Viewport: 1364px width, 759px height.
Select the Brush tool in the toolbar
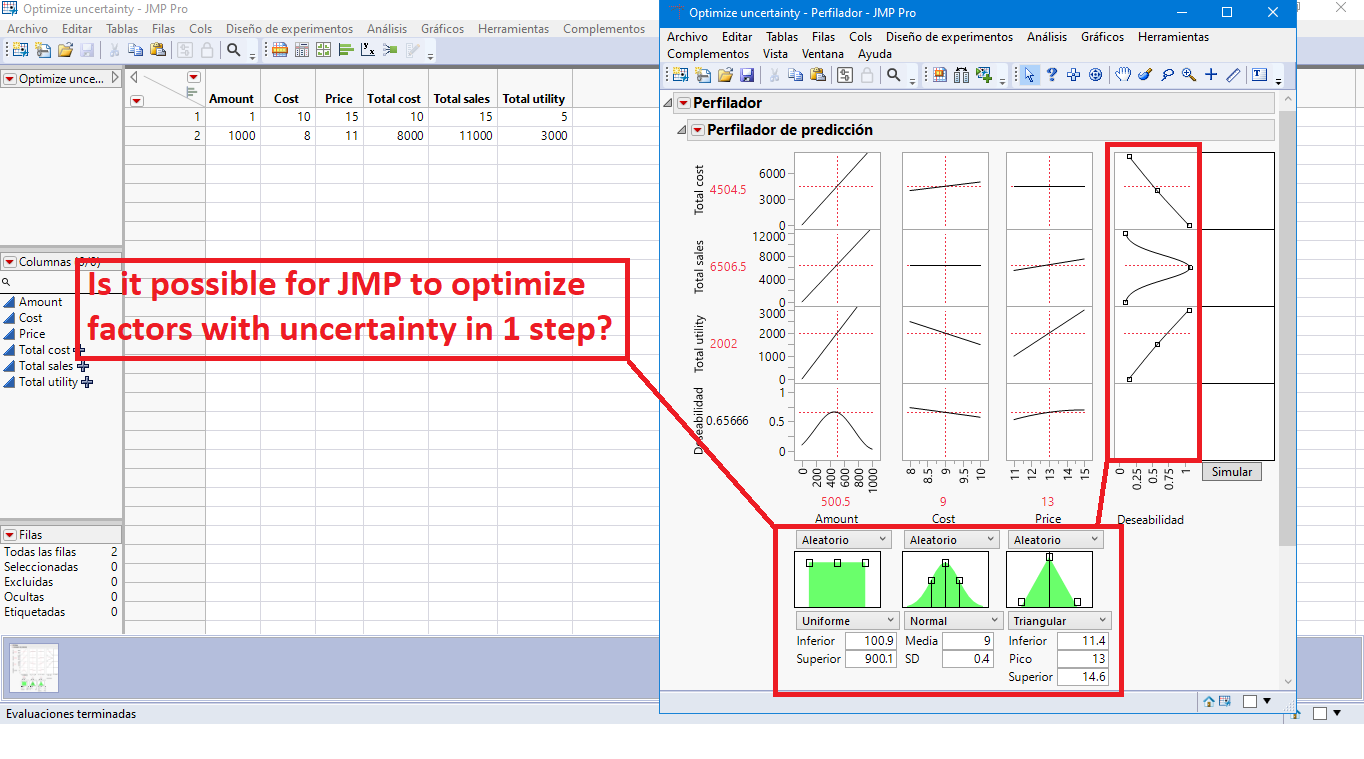(x=1145, y=75)
